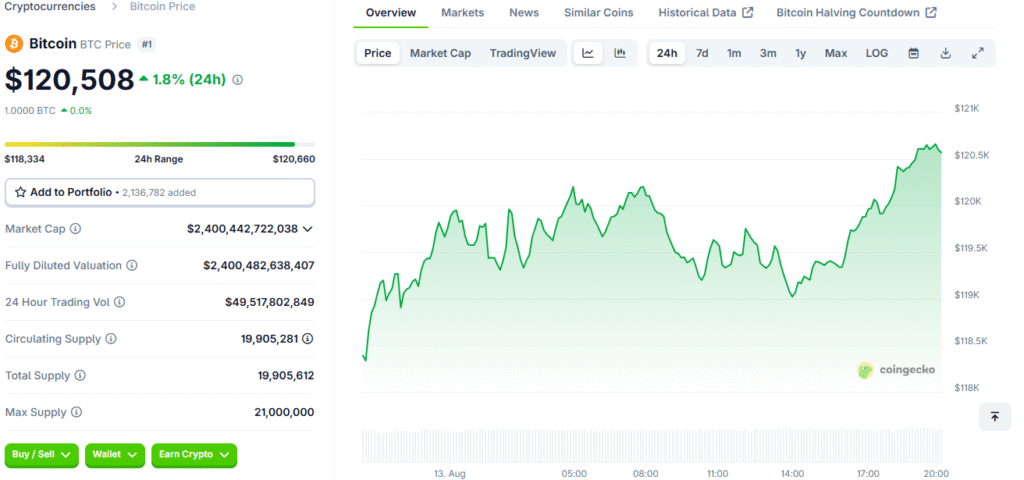The width and height of the screenshot is (1024, 480).
Task: Show Circulating Supply label info icon
Action: (111, 339)
